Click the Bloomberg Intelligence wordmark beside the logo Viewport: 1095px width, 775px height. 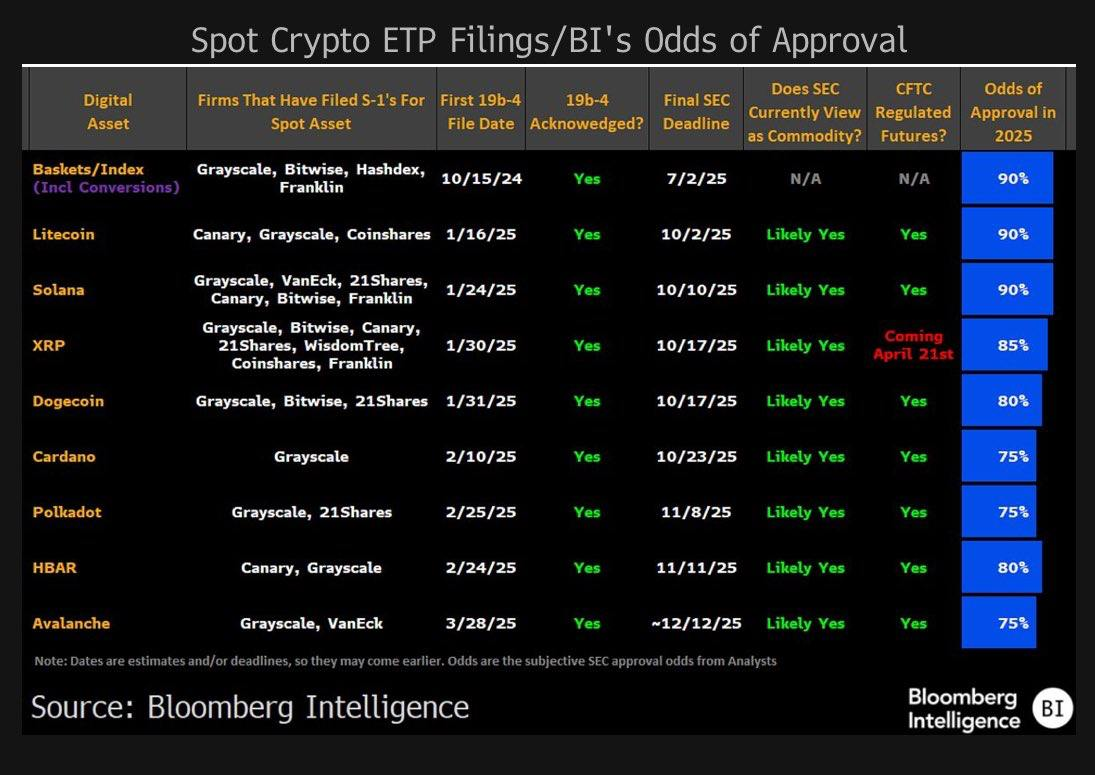tap(962, 708)
